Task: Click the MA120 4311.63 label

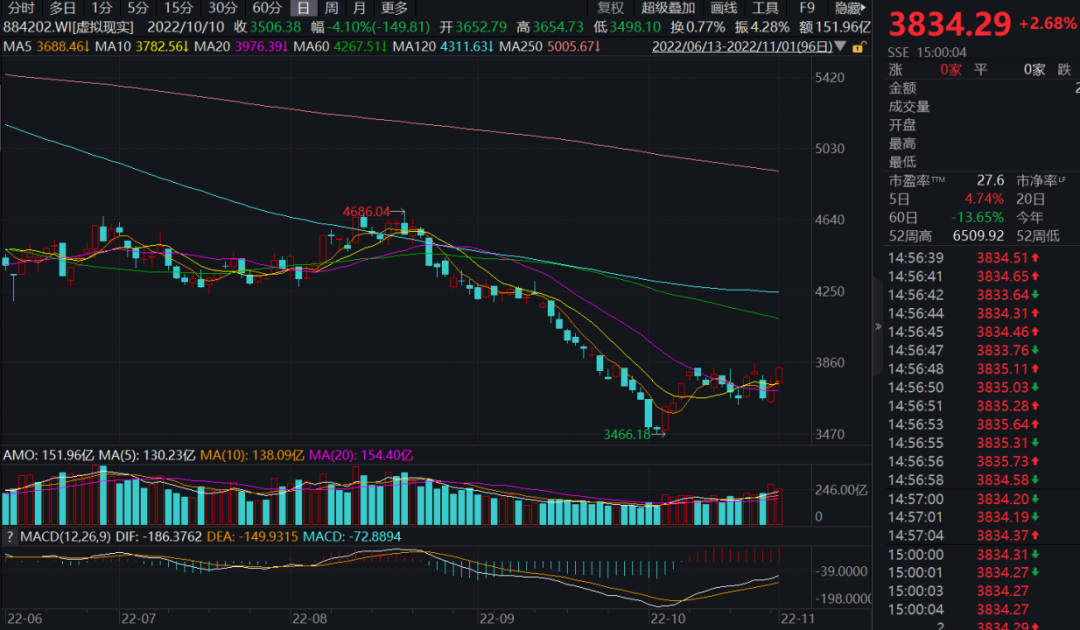Action: coord(443,47)
